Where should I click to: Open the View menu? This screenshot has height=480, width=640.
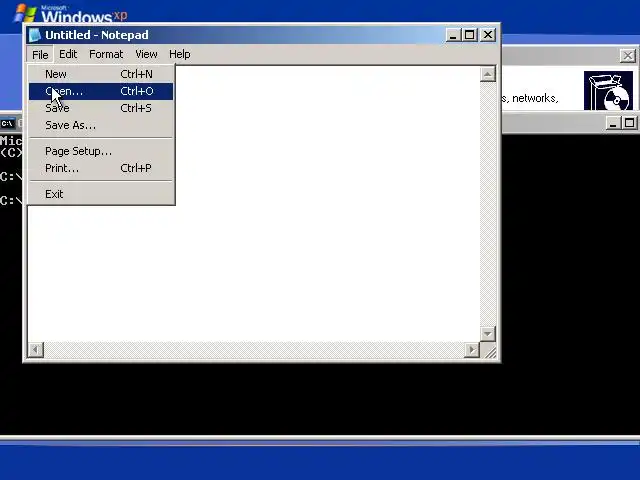tap(146, 54)
